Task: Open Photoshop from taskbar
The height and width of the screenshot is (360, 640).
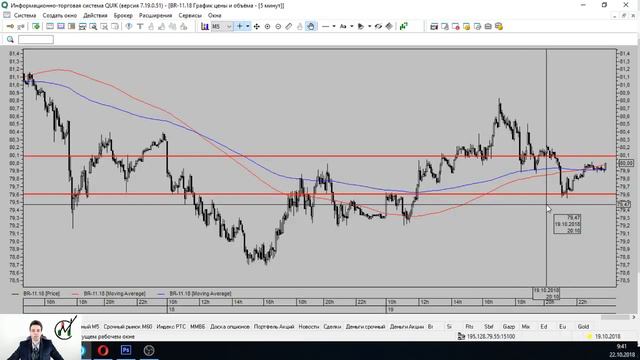Action: (126, 350)
